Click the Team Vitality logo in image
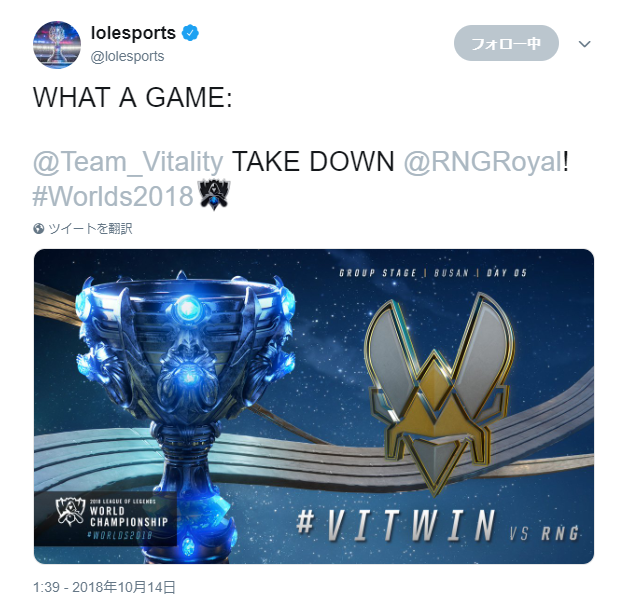 click(440, 393)
